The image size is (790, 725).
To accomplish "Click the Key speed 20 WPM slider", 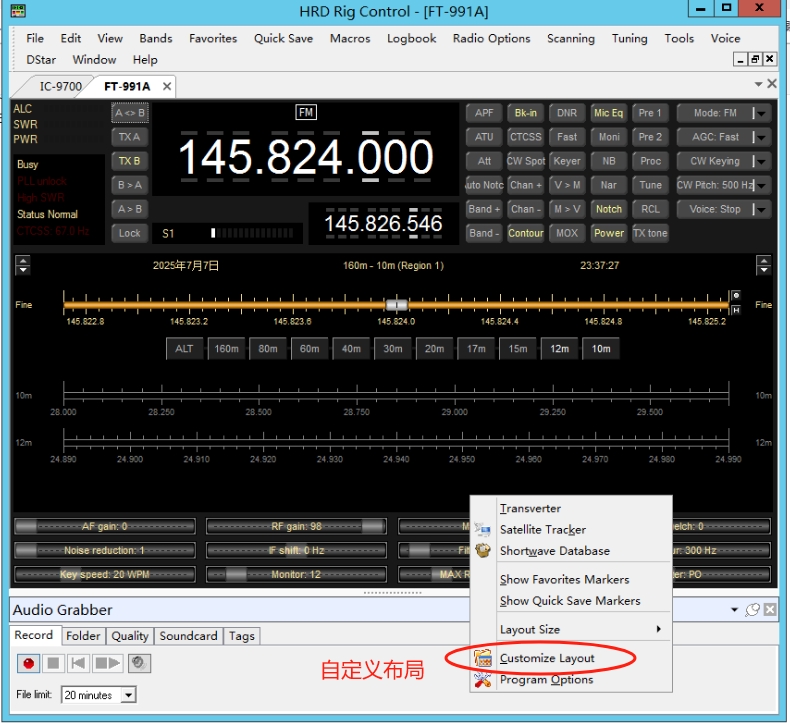I will [105, 574].
